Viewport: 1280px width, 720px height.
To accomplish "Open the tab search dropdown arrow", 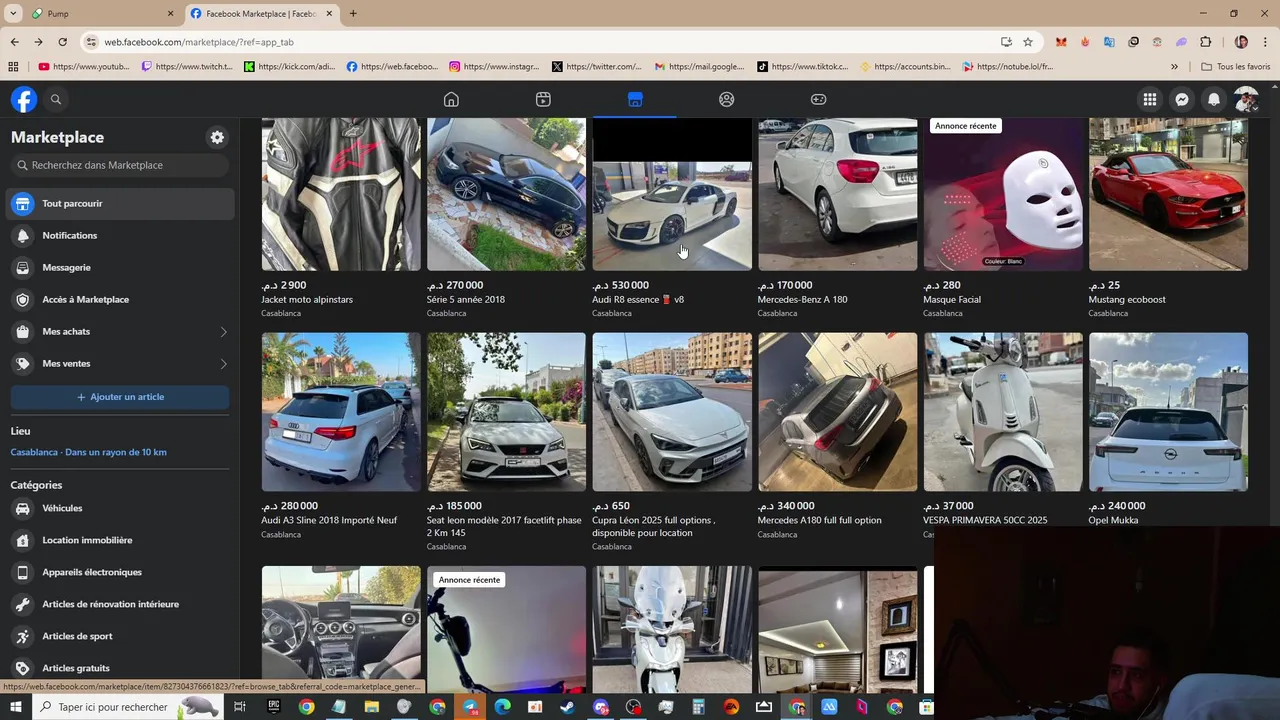I will coord(14,14).
